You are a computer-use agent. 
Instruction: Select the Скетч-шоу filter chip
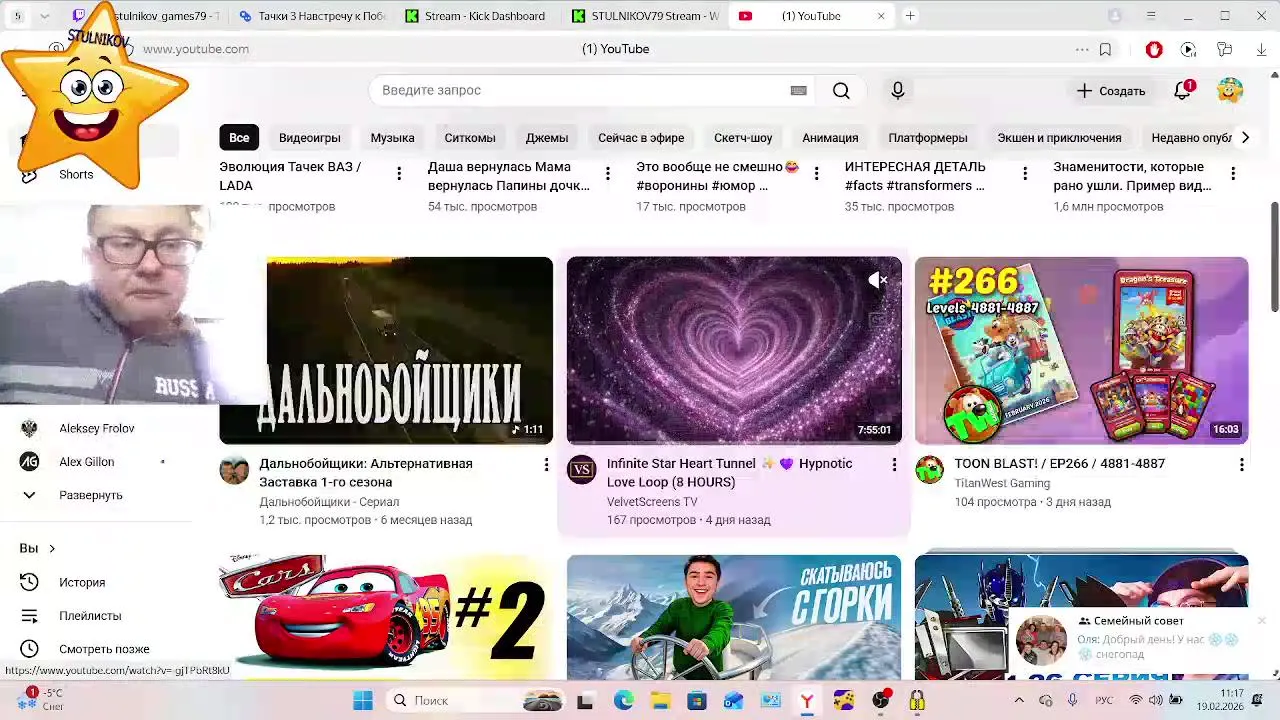pos(743,138)
